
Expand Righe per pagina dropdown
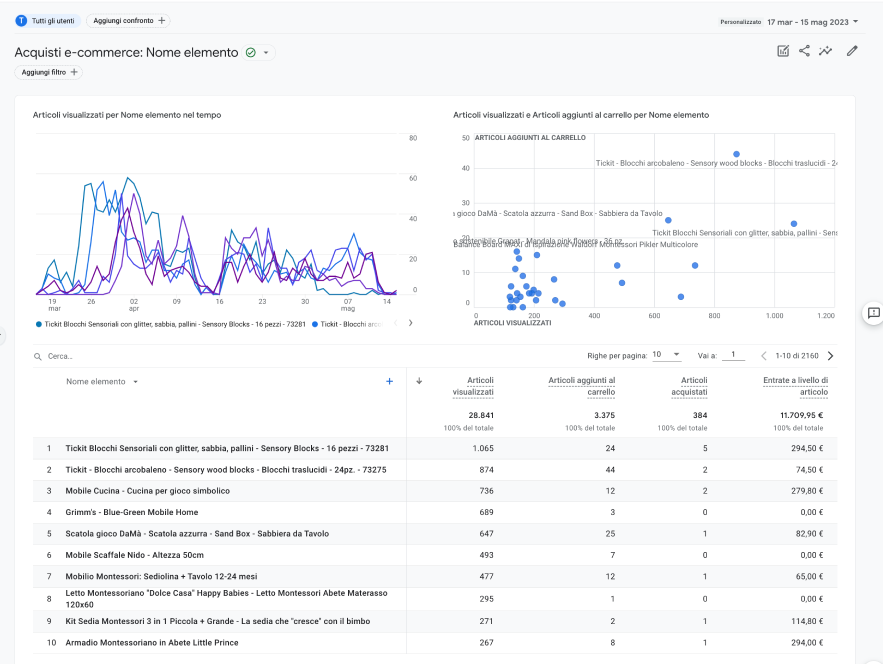click(x=666, y=355)
